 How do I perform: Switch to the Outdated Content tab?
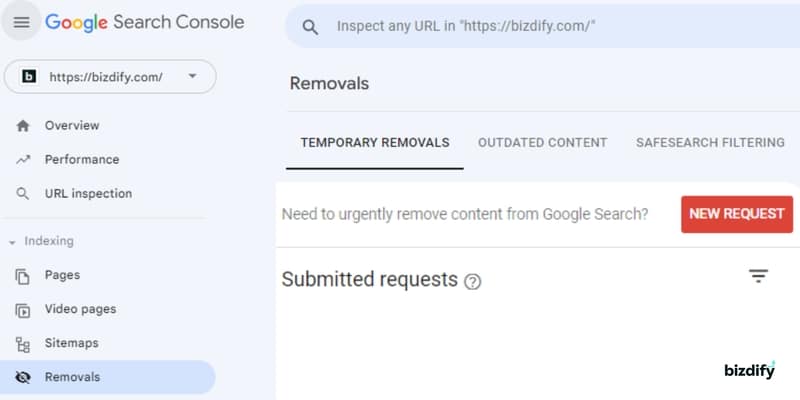(x=542, y=142)
